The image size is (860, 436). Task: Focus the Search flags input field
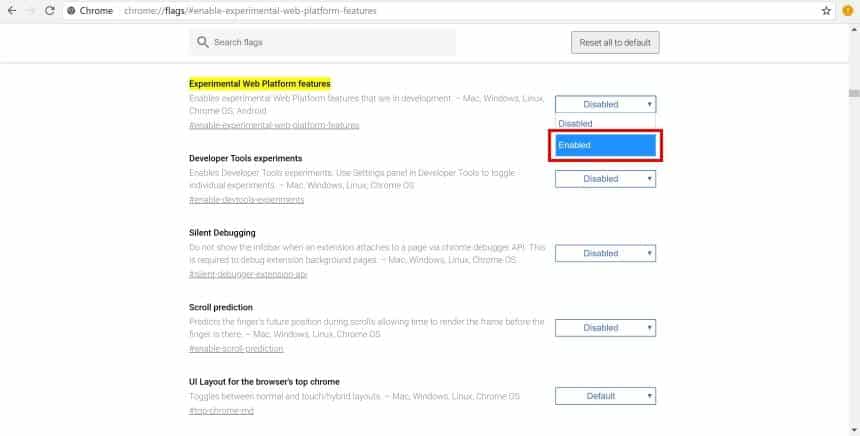(x=322, y=42)
